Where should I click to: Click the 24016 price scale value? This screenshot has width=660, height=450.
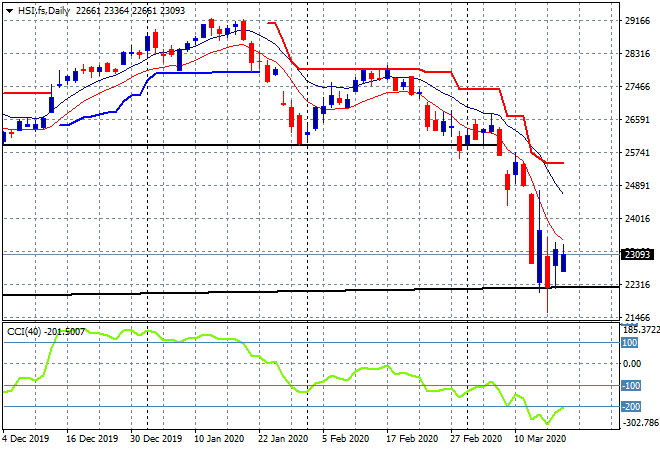click(637, 219)
